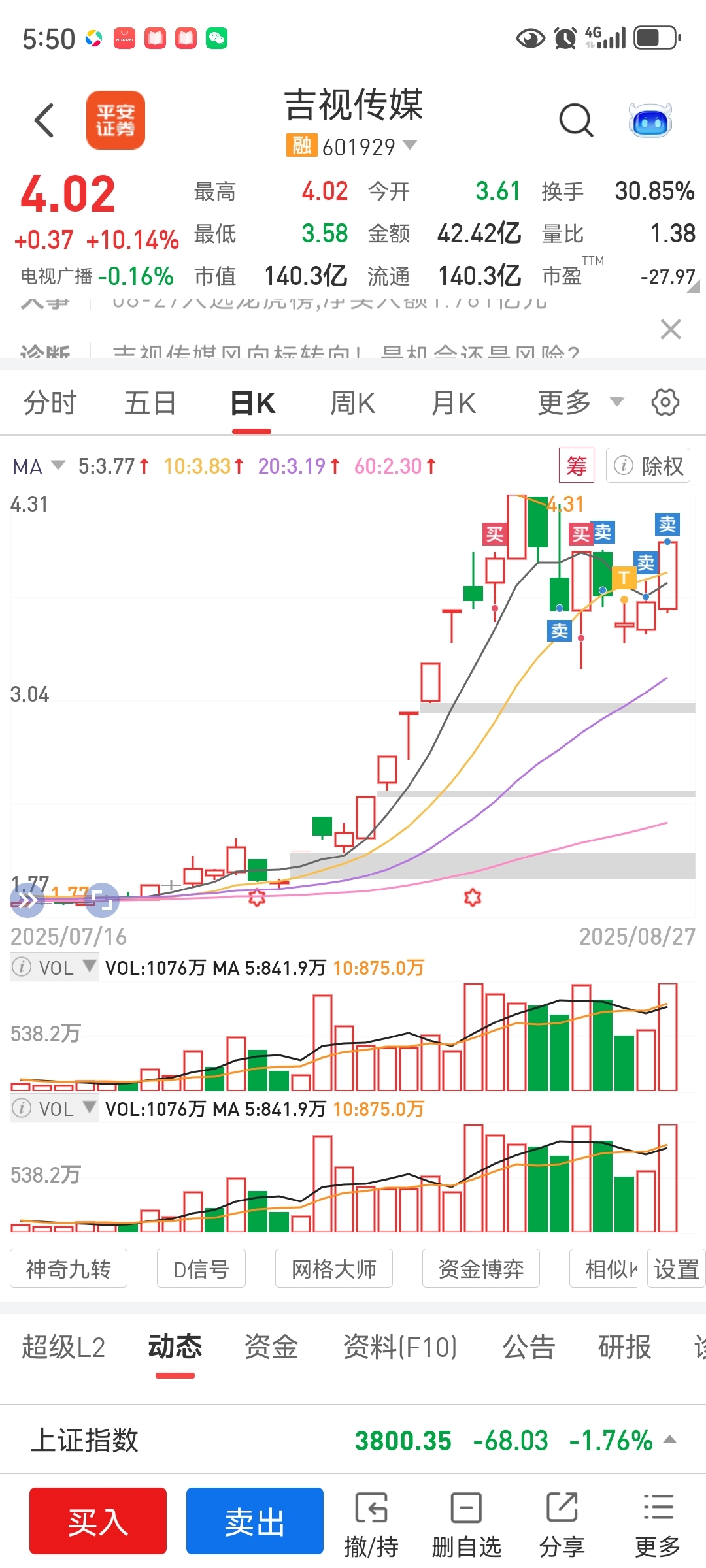Tap the 换手 30.85% value
The height and width of the screenshot is (1568, 706).
pos(654,191)
